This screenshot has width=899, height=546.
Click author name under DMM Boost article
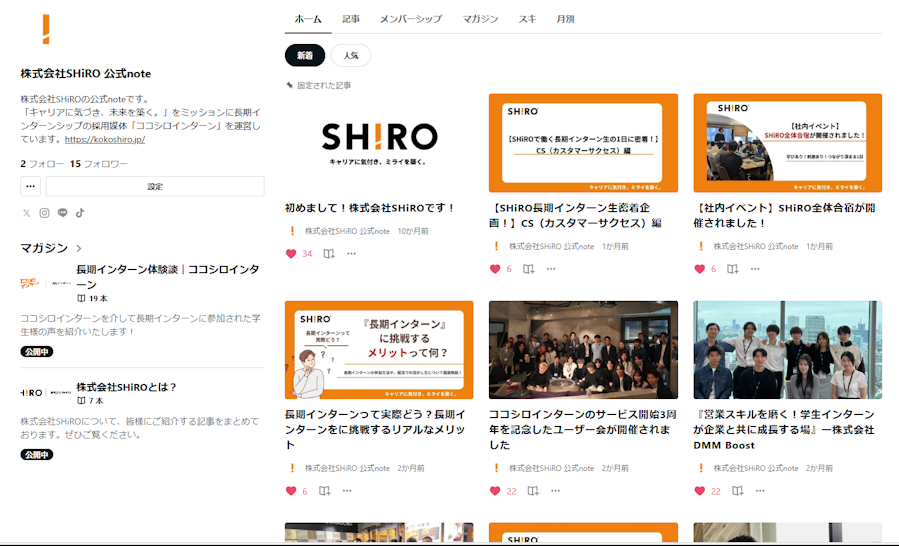pos(755,468)
